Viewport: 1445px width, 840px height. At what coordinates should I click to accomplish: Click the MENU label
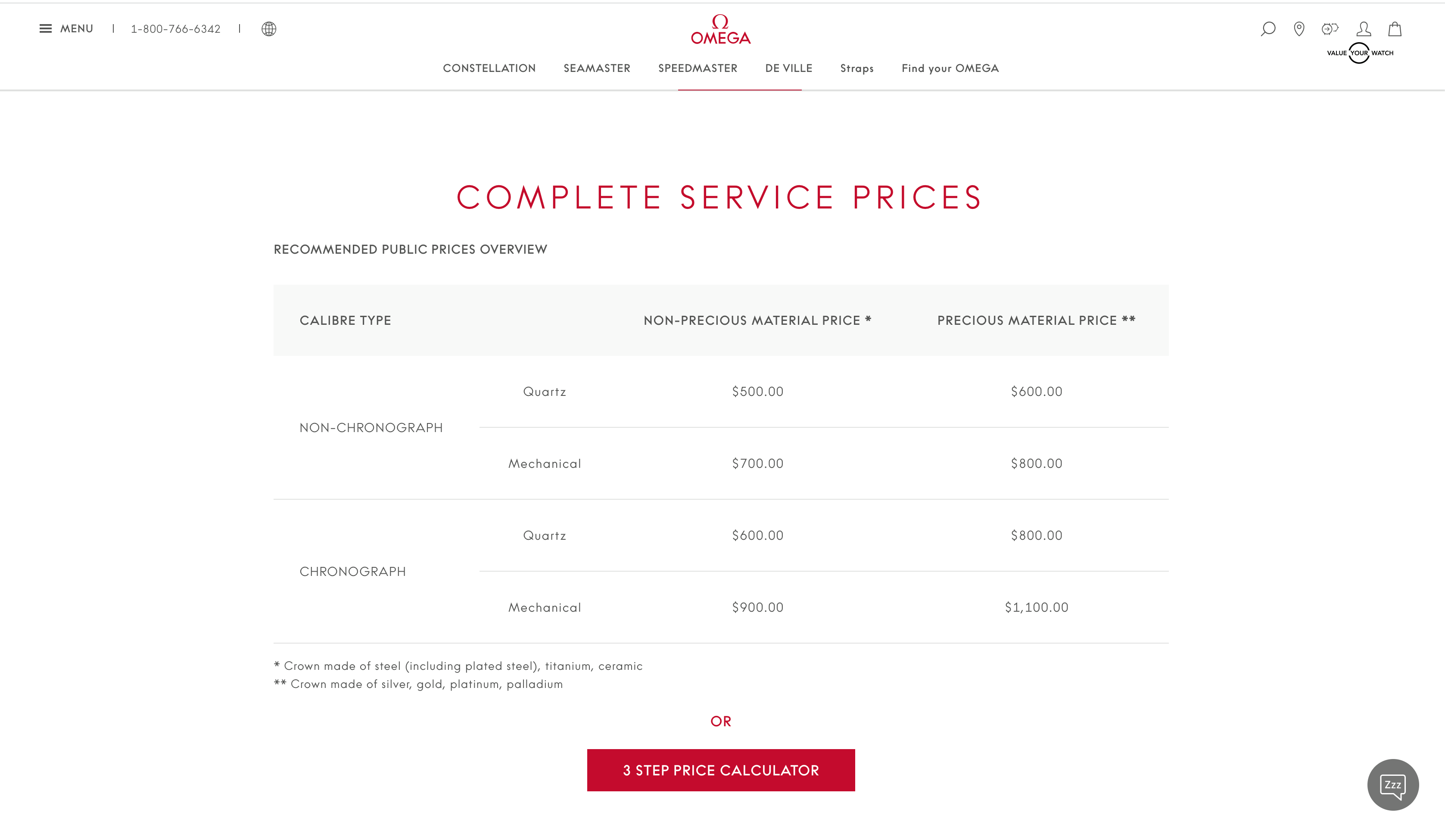78,28
